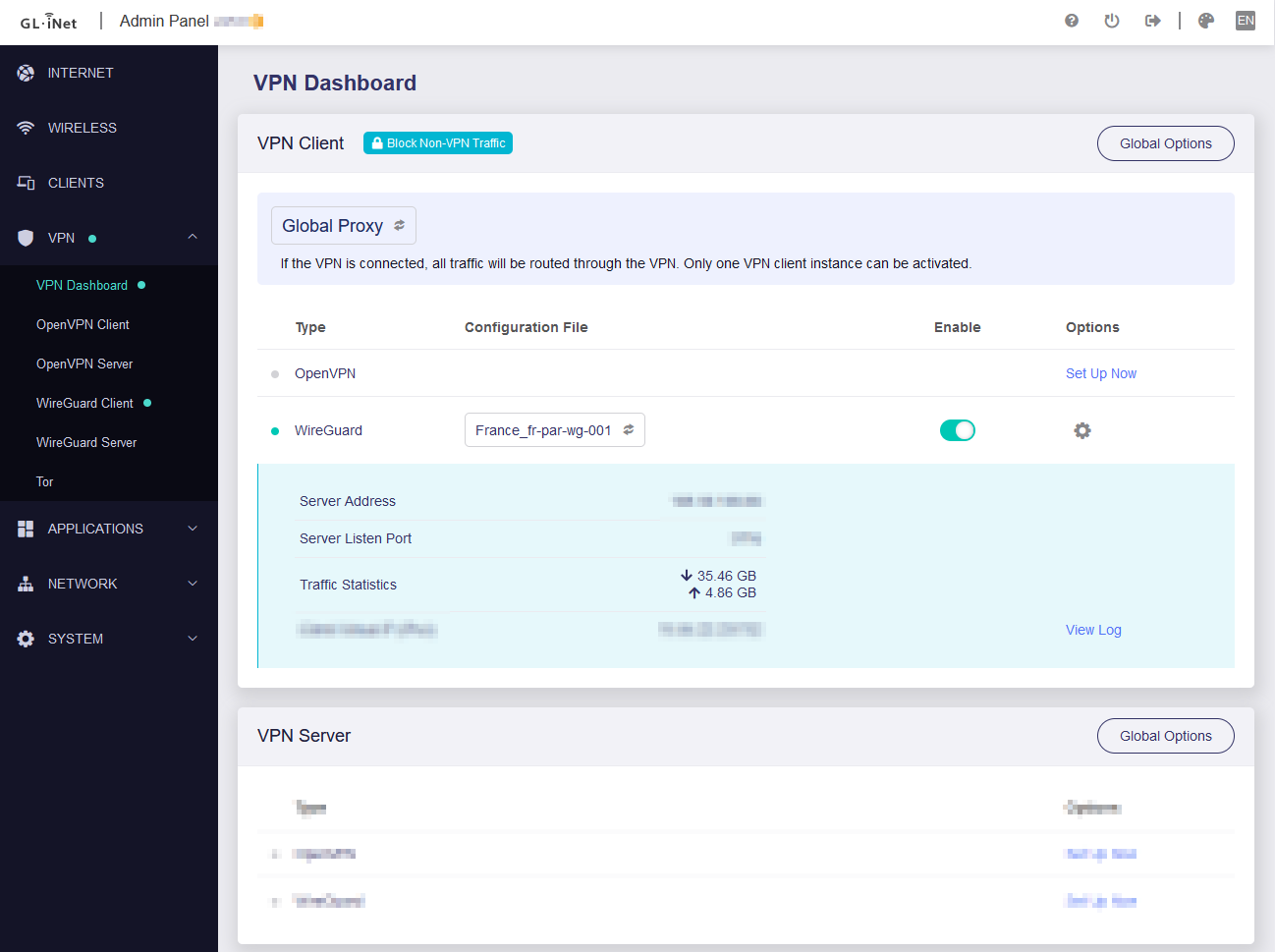Click the logout icon in top bar
1275x952 pixels.
[1153, 21]
